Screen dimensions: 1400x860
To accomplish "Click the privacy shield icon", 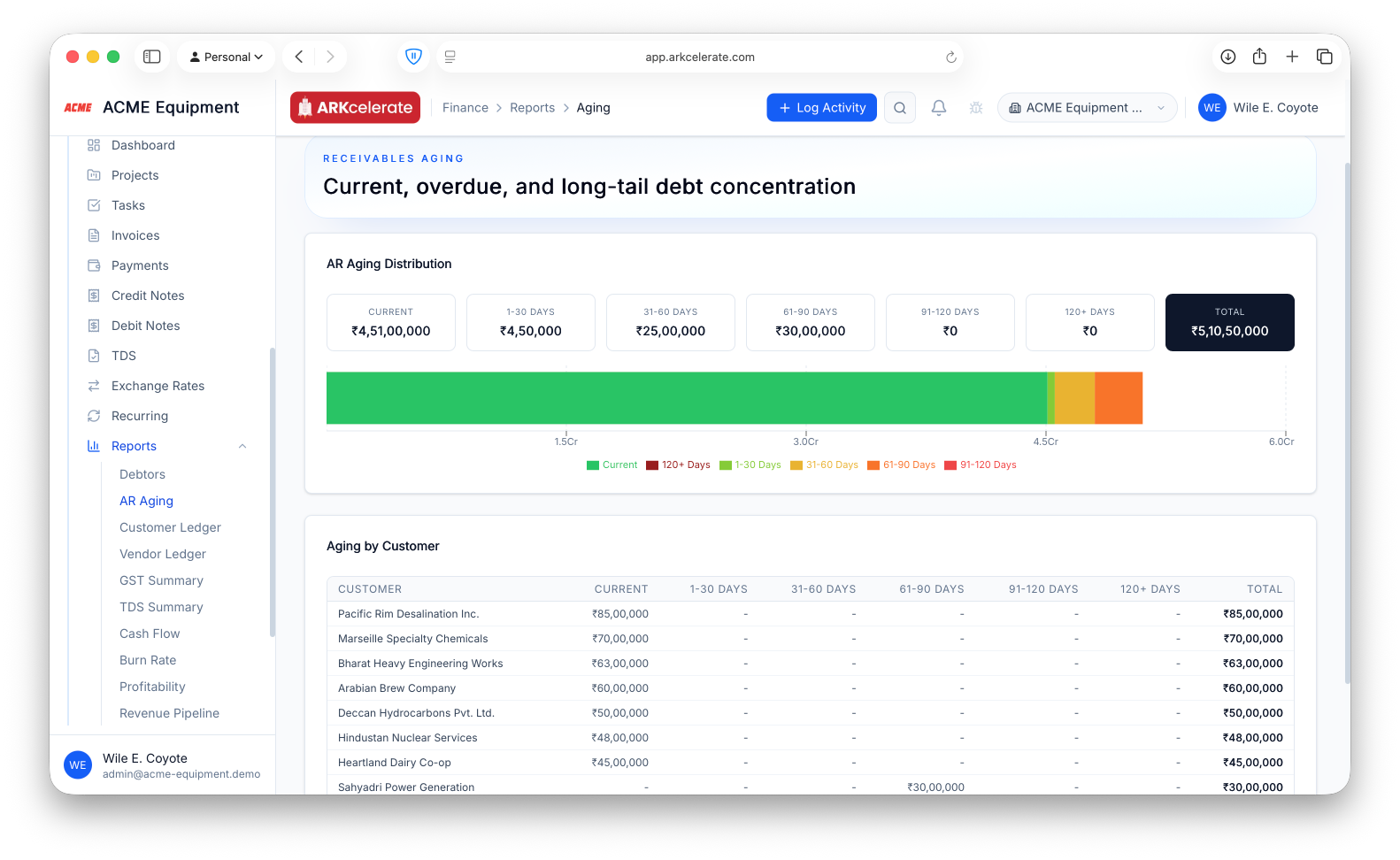I will [x=413, y=57].
